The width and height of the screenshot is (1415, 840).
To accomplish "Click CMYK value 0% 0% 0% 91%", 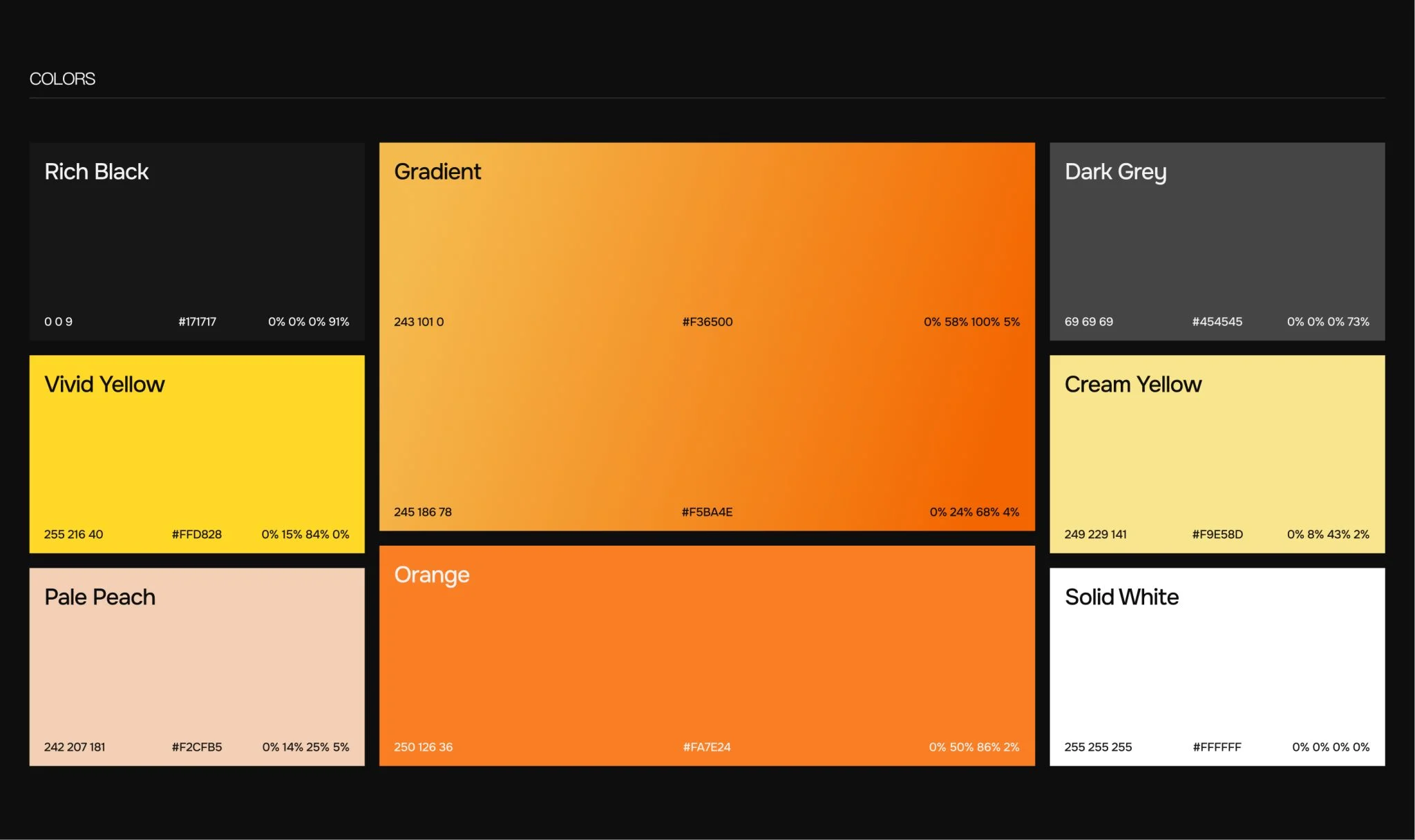I will pos(309,321).
